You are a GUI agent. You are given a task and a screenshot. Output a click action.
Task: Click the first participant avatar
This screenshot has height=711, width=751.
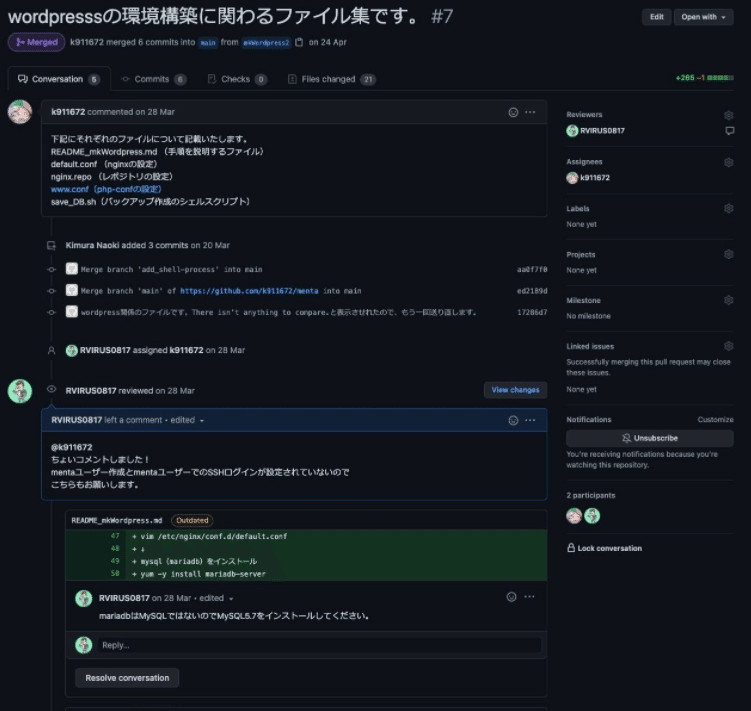(x=574, y=516)
